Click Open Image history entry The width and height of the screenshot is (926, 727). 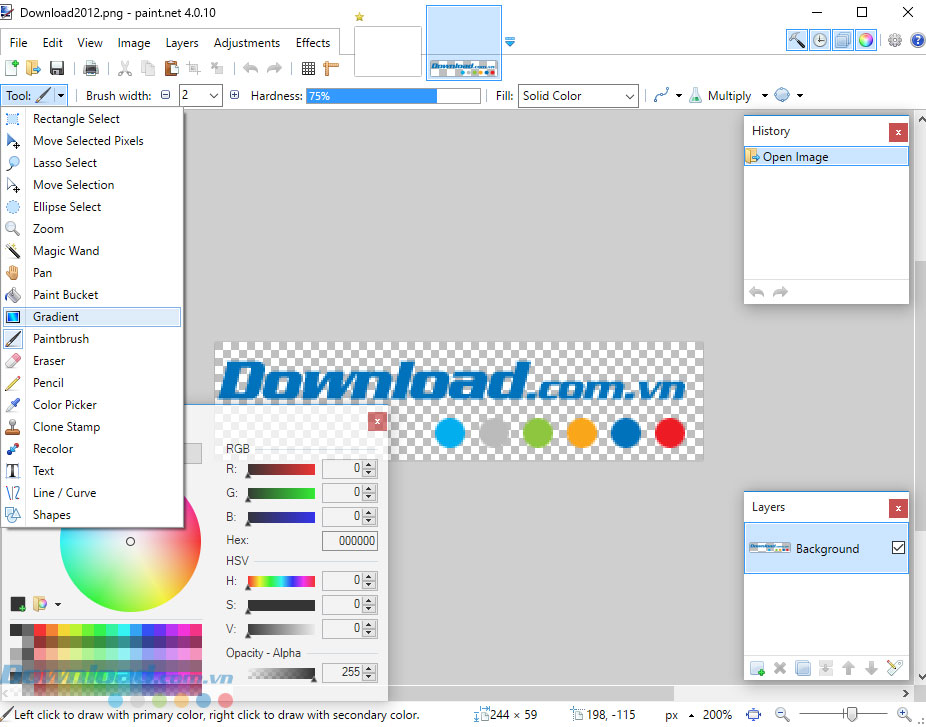click(826, 157)
